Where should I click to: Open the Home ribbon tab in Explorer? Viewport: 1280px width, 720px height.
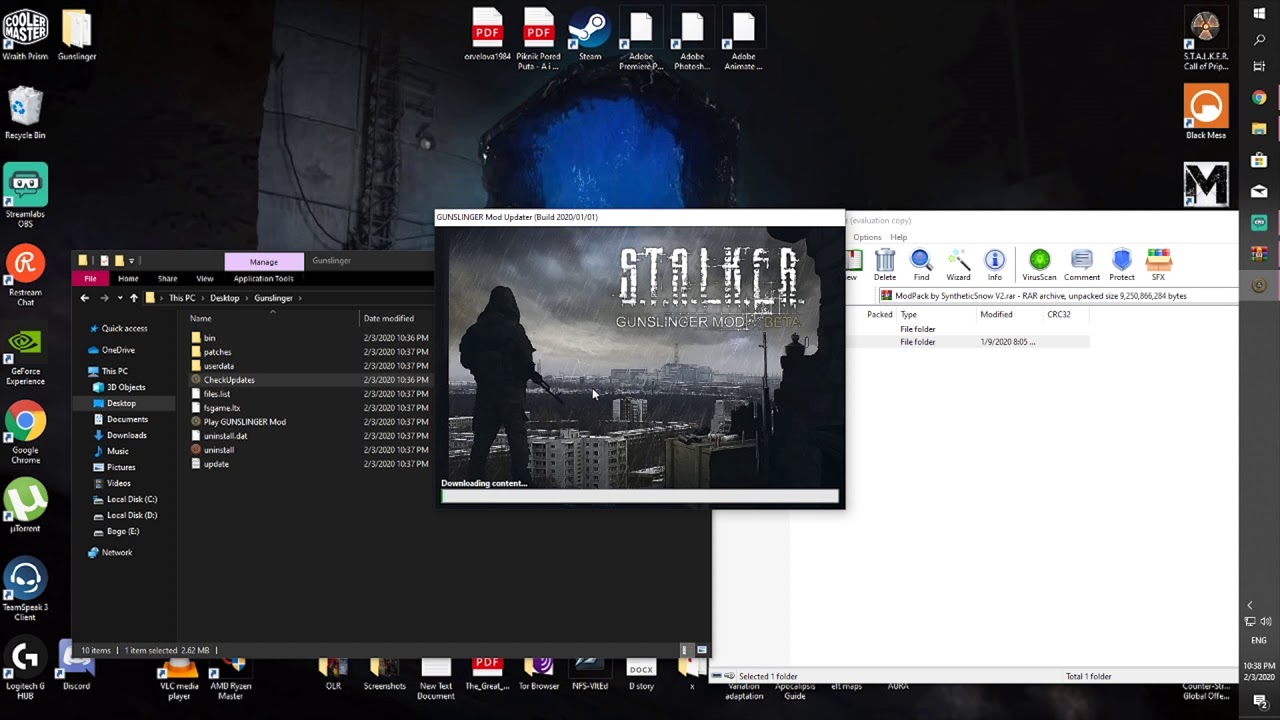pos(128,278)
